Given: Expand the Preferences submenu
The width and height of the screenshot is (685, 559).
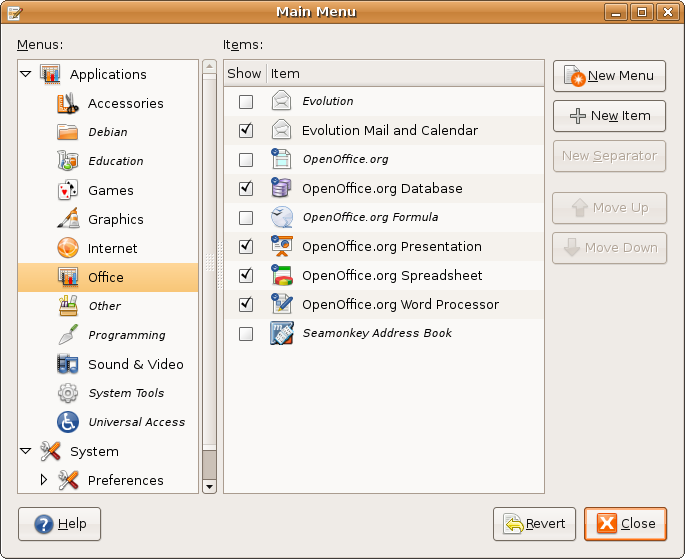Looking at the screenshot, I should 43,480.
